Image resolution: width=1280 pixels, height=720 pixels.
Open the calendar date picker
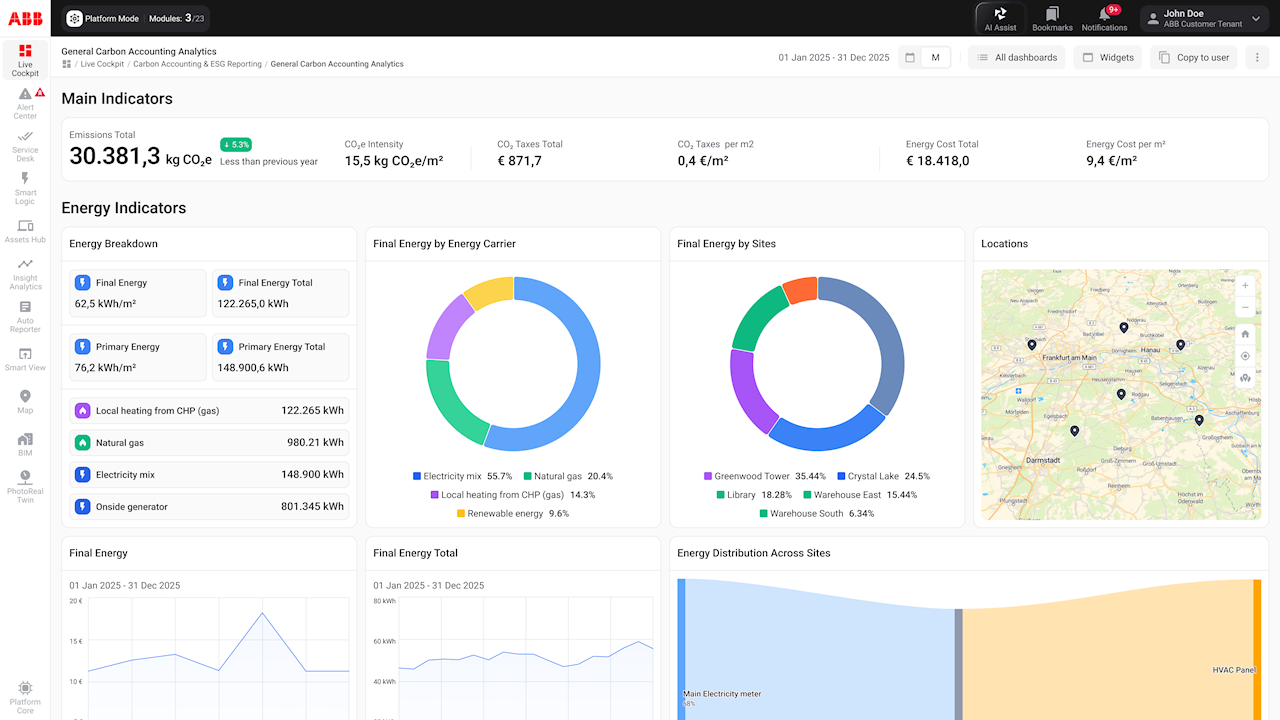[910, 58]
